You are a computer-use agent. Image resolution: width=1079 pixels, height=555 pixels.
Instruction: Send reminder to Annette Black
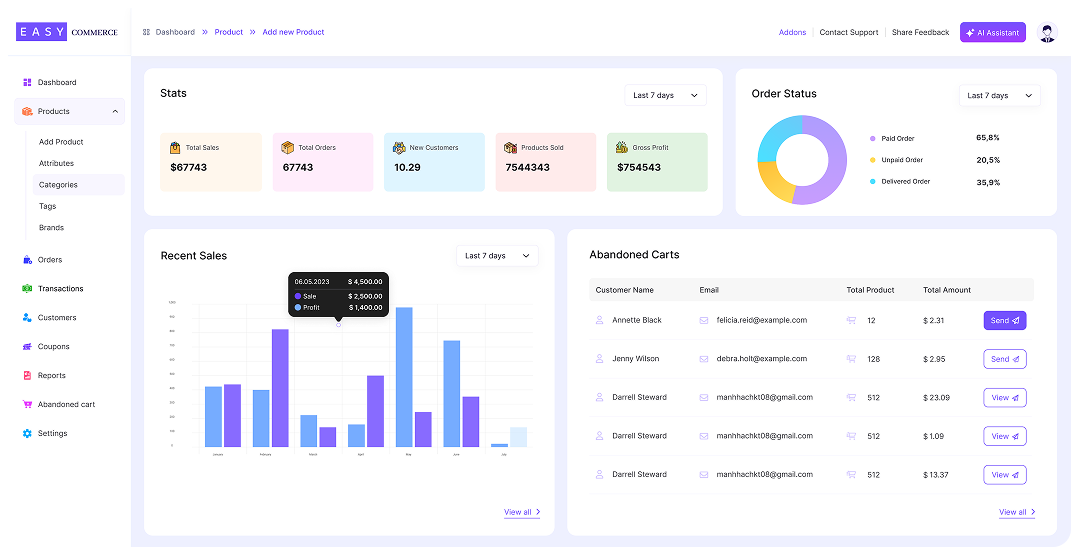click(1004, 321)
